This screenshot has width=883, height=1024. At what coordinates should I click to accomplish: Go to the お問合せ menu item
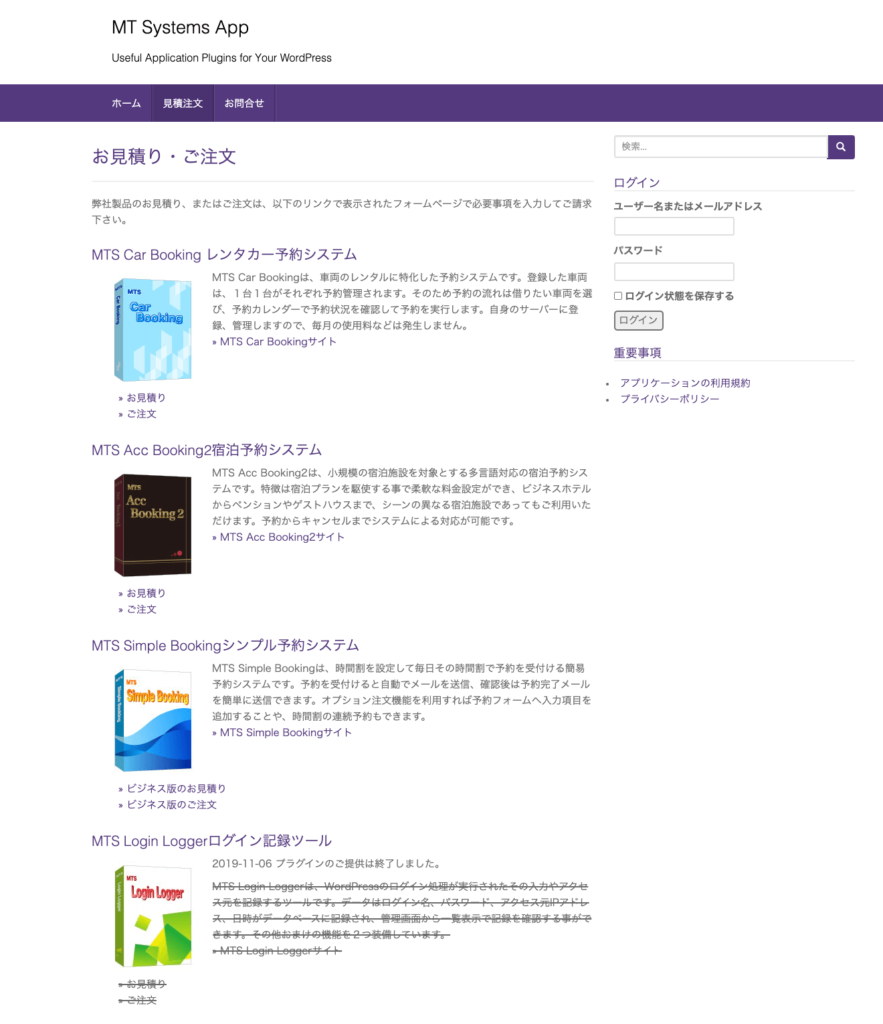244,104
